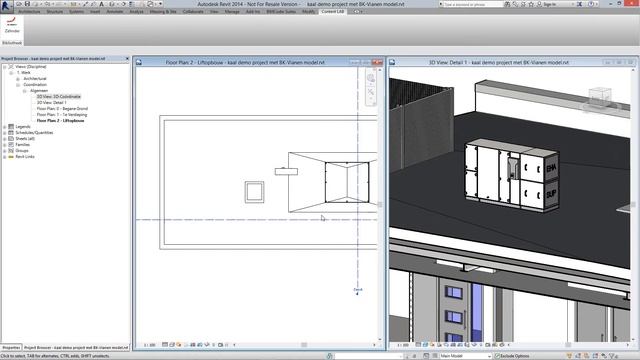Image resolution: width=640 pixels, height=360 pixels.
Task: Click the Text 'A' tool in quick access toolbar
Action: pos(101,4)
